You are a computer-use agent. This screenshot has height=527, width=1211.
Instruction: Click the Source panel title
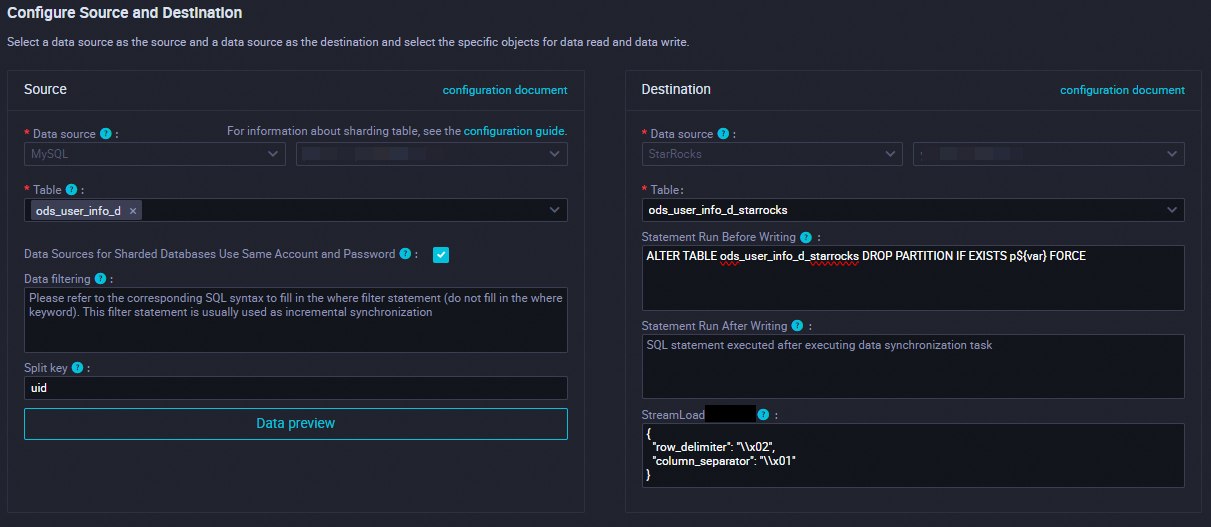[45, 89]
